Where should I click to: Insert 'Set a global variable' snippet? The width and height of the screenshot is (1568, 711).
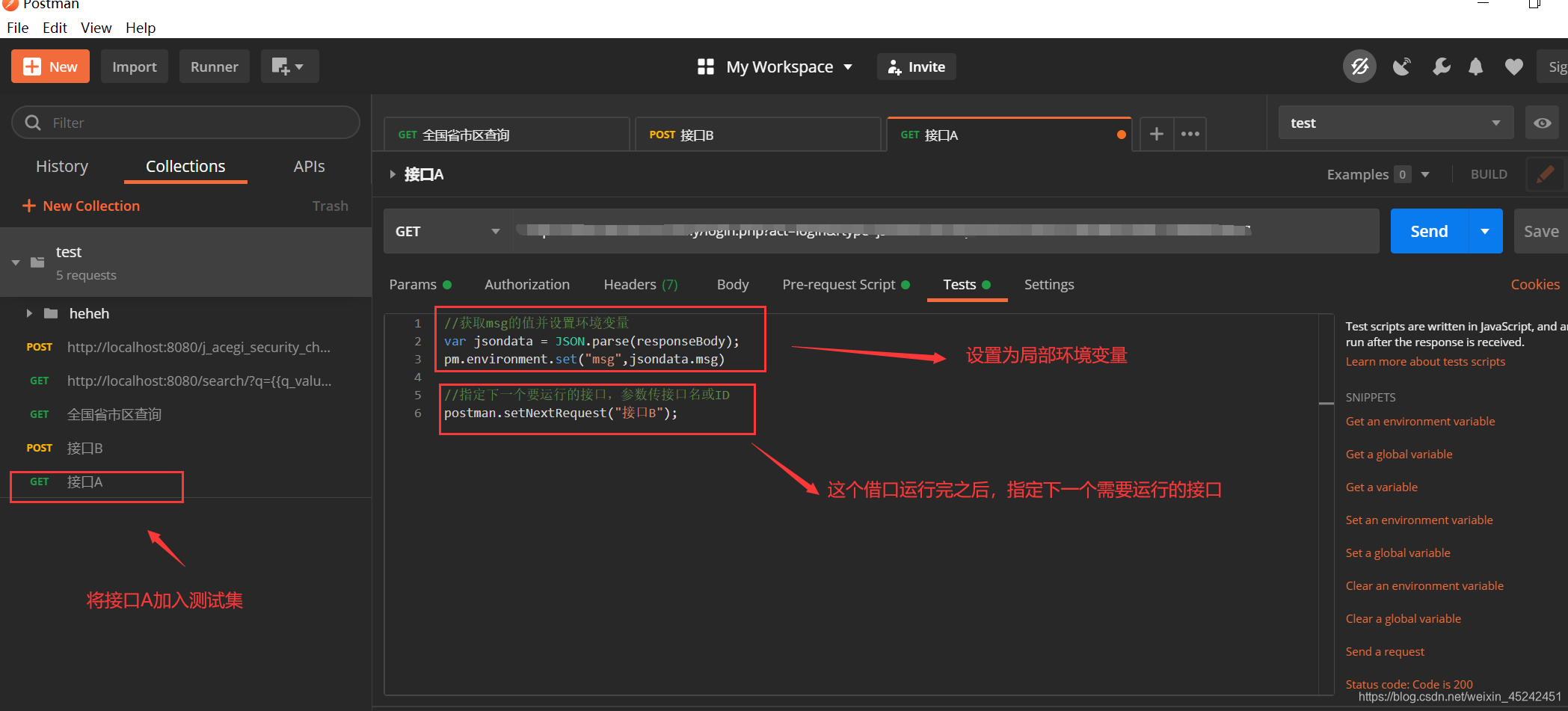tap(1398, 553)
